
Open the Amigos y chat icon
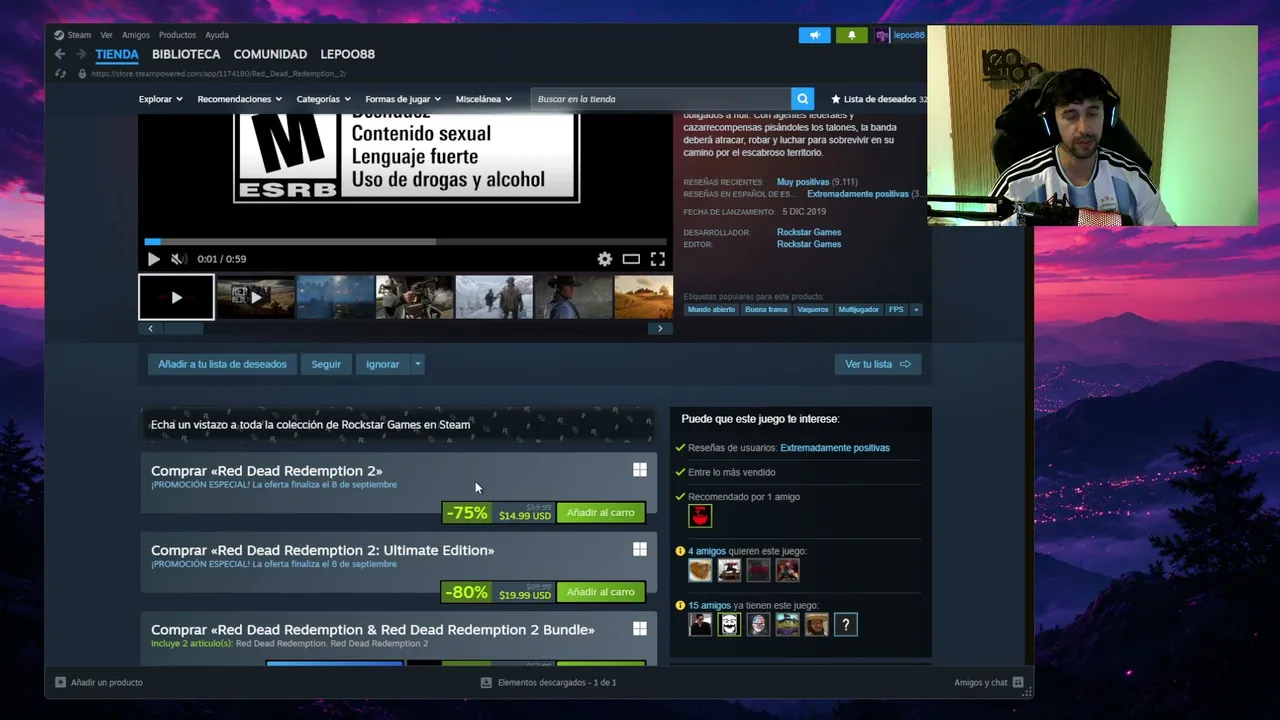pyautogui.click(x=1018, y=682)
